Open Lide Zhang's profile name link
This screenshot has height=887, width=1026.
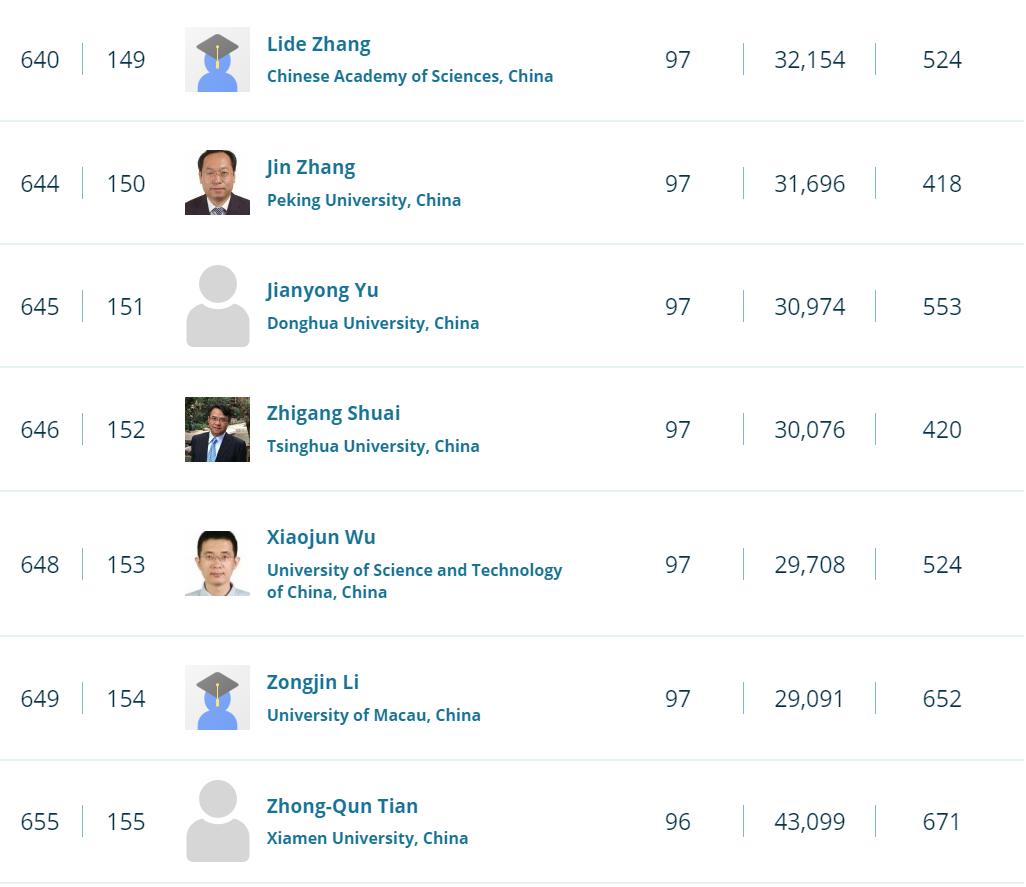(318, 44)
